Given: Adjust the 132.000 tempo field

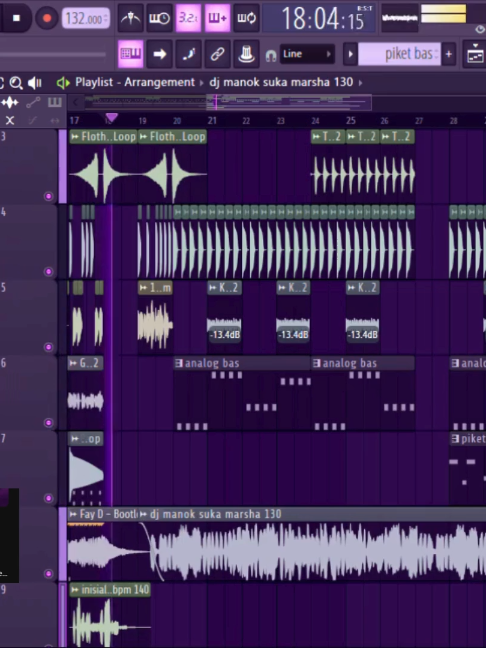Looking at the screenshot, I should point(86,19).
